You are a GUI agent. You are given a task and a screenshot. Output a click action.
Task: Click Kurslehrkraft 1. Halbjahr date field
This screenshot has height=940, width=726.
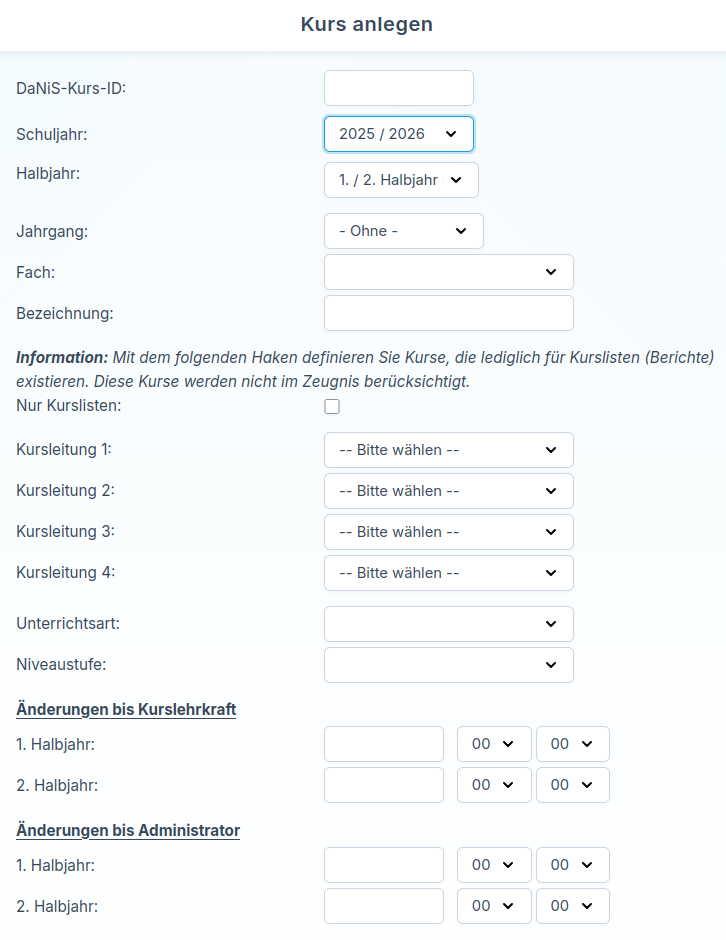(x=383, y=744)
